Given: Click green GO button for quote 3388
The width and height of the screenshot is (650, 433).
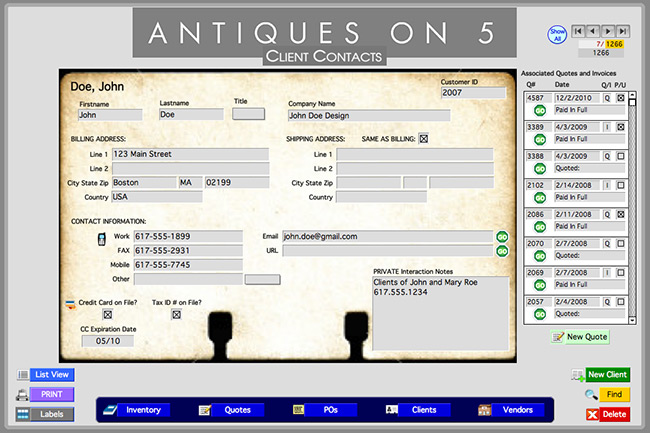Looking at the screenshot, I should click(540, 169).
